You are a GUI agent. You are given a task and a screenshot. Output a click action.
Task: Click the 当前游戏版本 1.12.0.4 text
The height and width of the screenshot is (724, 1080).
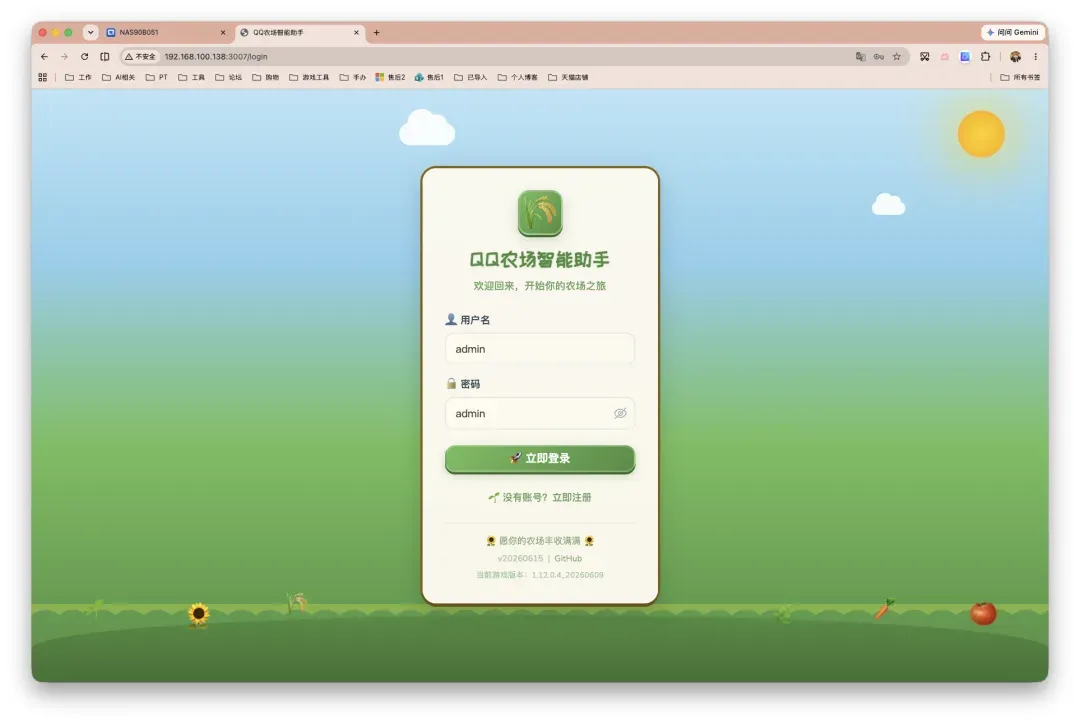(x=540, y=575)
